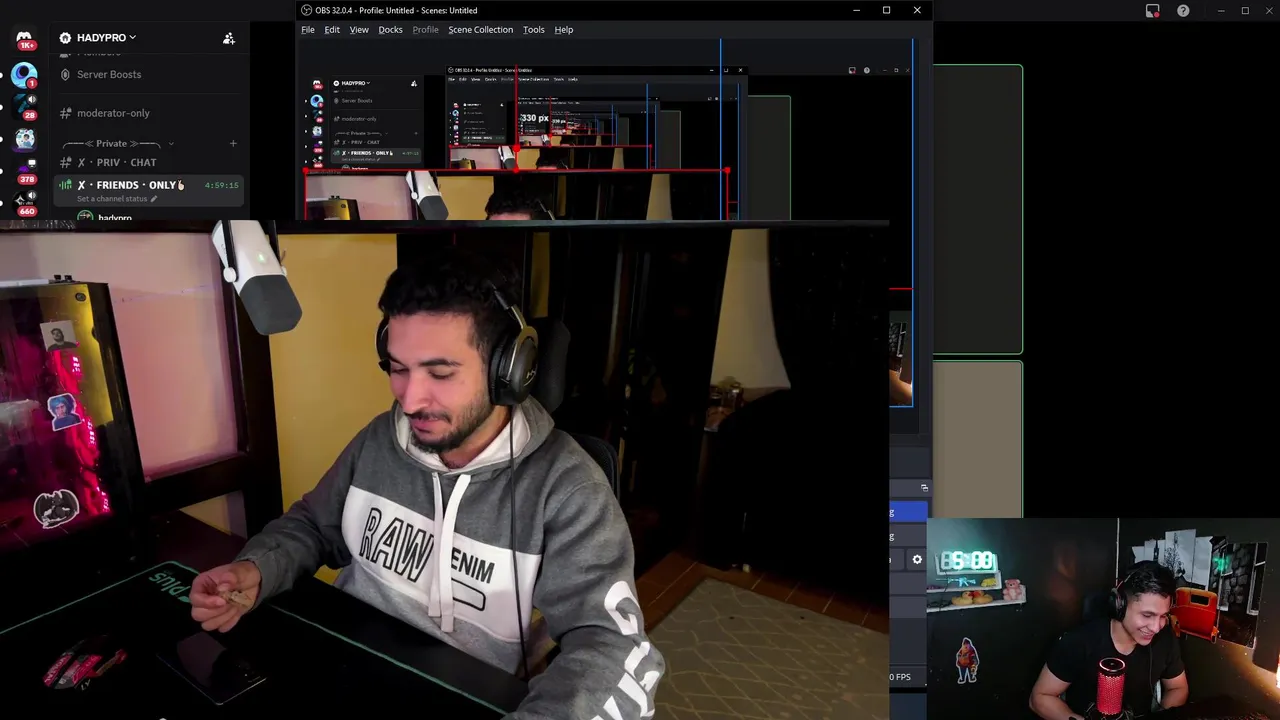
Task: Click the invite people icon in HADYPRO header
Action: pyautogui.click(x=229, y=38)
